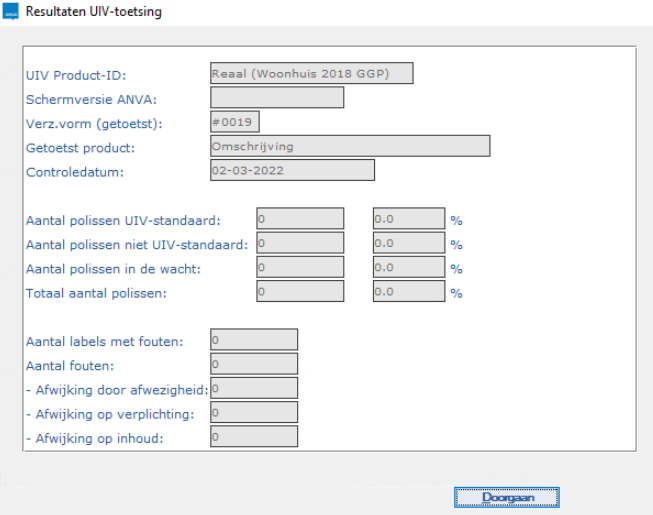653x515 pixels.
Task: Click the Doorgaan button
Action: tap(506, 498)
